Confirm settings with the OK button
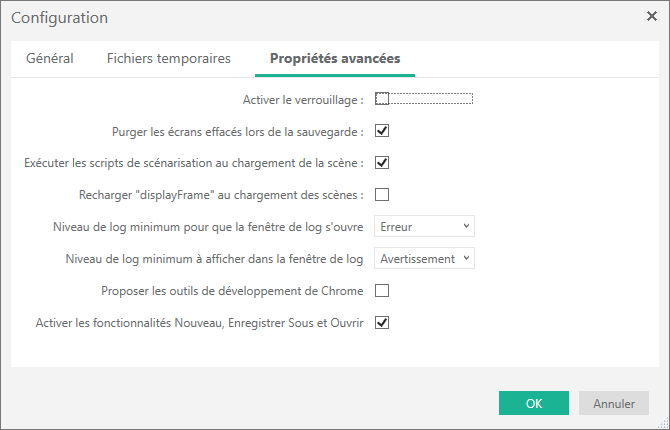670x430 pixels. click(x=534, y=403)
